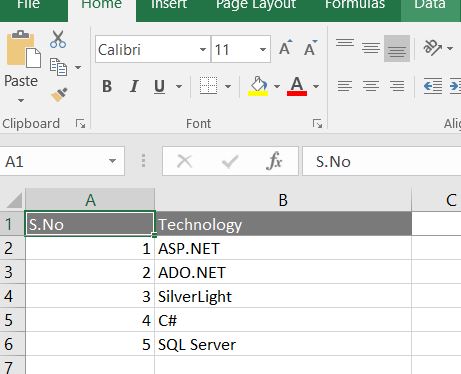Toggle Italic formatting
This screenshot has width=461, height=374.
click(134, 86)
